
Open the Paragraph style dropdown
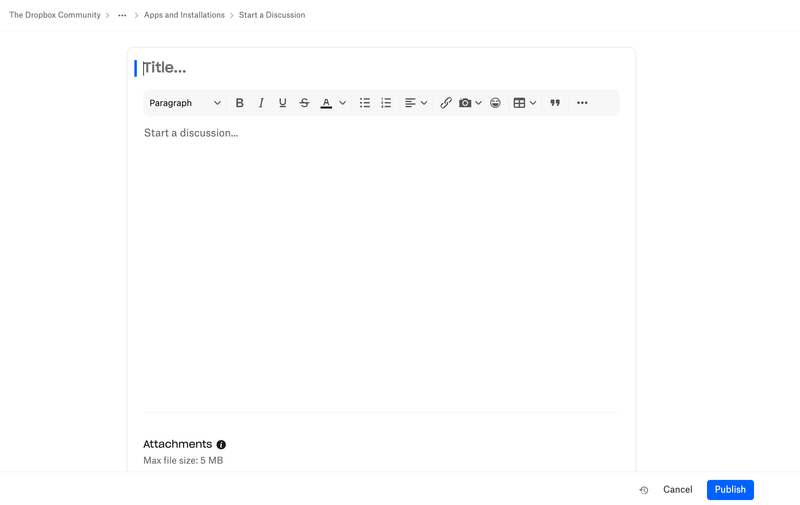[x=185, y=103]
